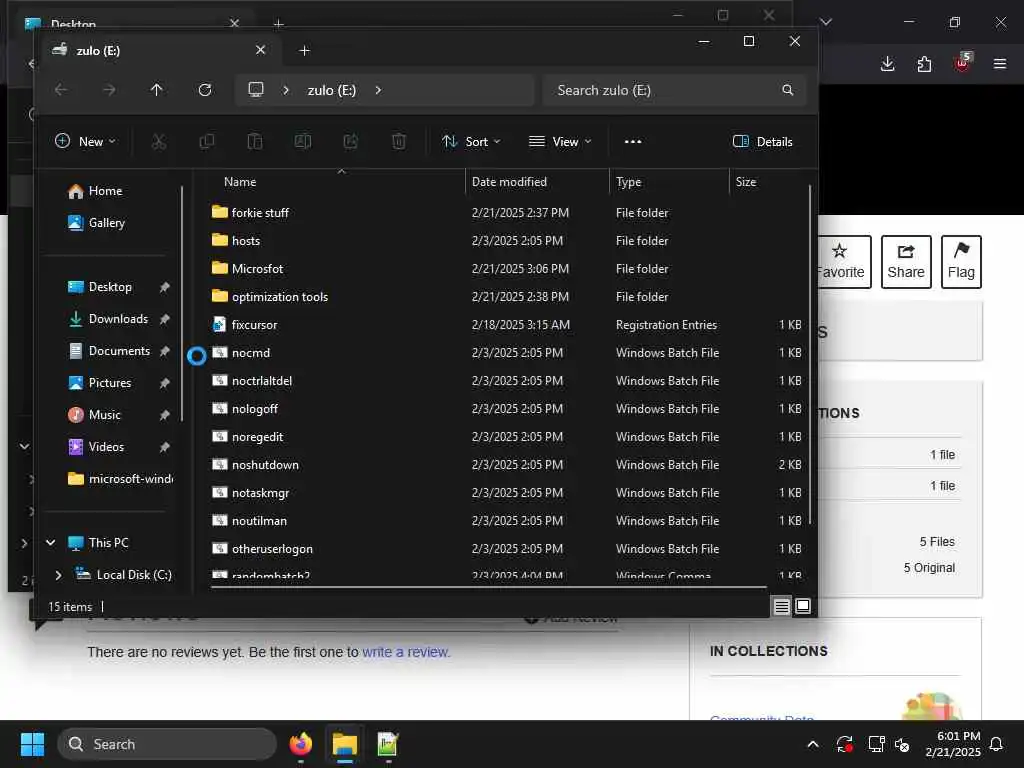Sort by Size column header

point(746,182)
